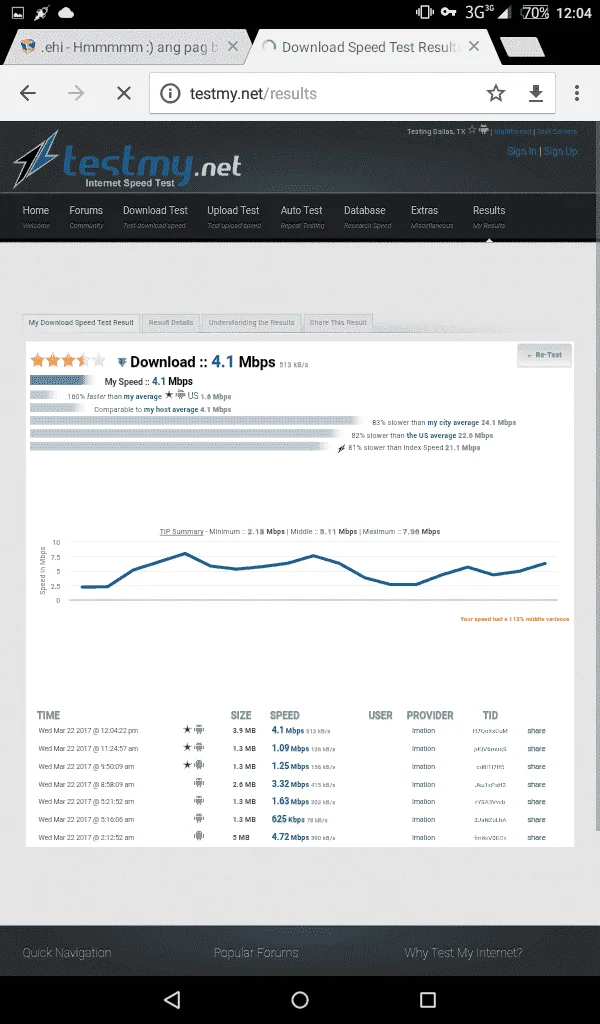Click the Android icon in 8:58:09 am row
Image resolution: width=600 pixels, height=1024 pixels.
click(x=199, y=782)
